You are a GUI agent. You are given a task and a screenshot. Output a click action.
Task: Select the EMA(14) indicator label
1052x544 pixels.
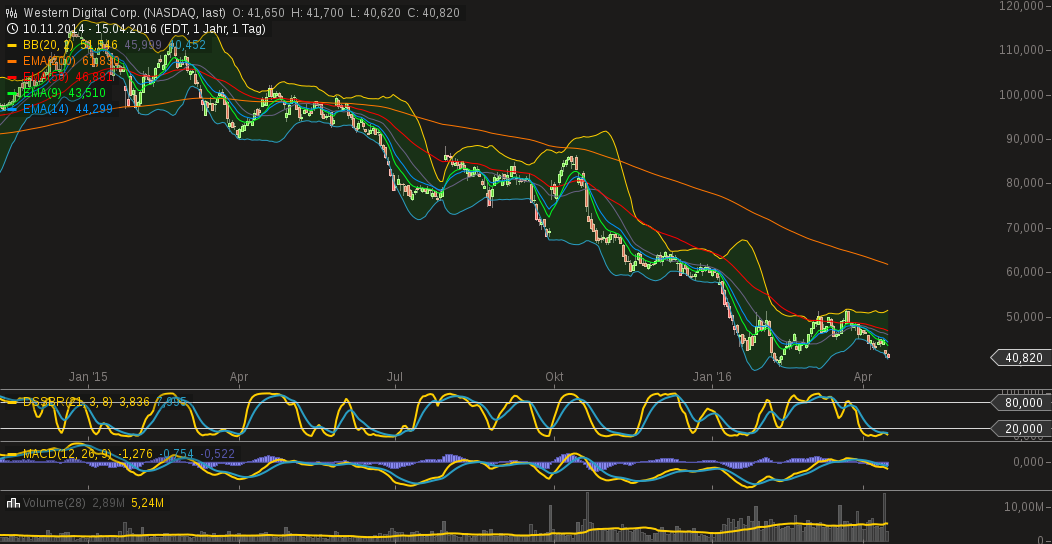click(x=46, y=109)
